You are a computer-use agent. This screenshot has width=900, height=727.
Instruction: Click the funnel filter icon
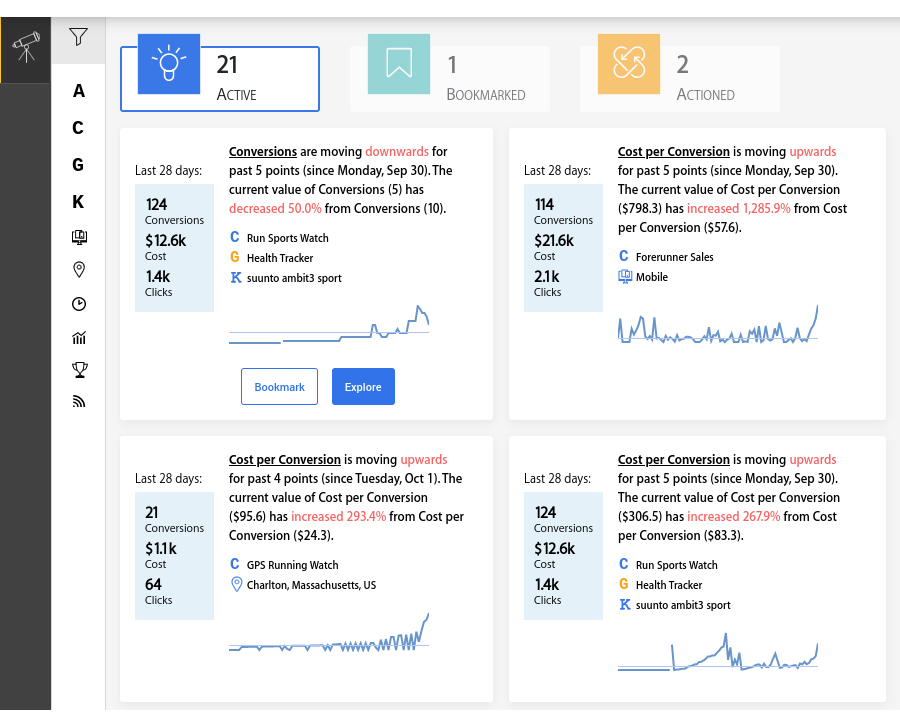click(79, 37)
